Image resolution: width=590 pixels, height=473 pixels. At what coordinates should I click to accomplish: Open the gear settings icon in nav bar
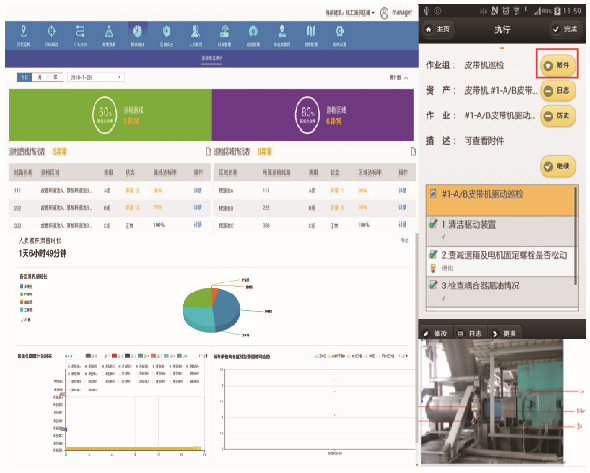pos(339,32)
